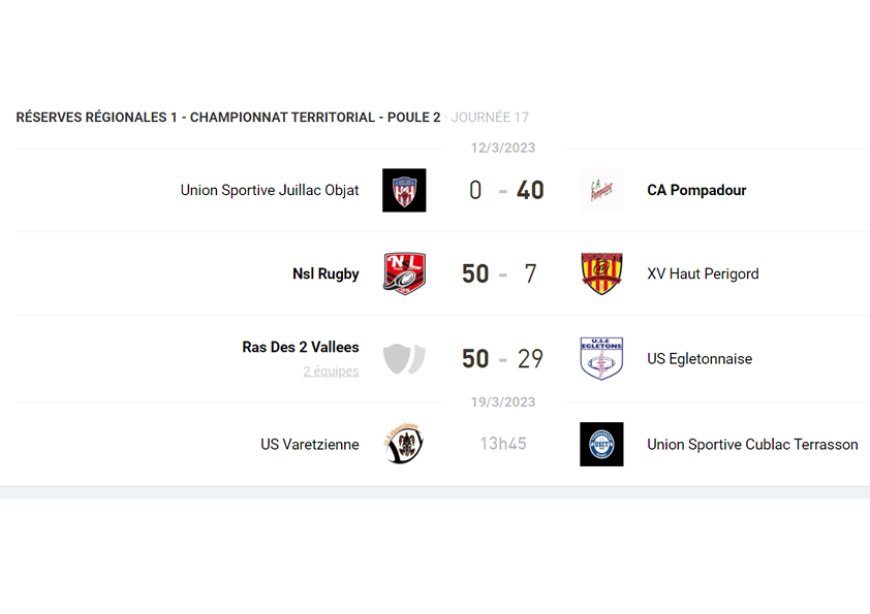870x614 pixels.
Task: View the 13h45 upcoming match details
Action: [503, 444]
